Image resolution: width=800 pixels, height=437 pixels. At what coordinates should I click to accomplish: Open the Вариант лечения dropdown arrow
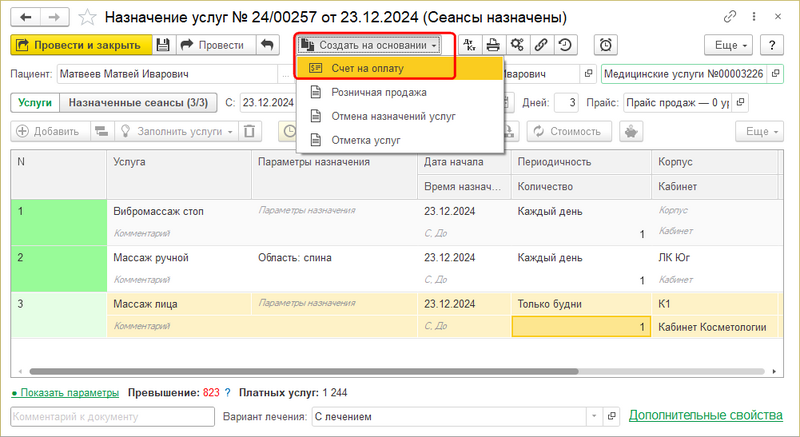(594, 417)
